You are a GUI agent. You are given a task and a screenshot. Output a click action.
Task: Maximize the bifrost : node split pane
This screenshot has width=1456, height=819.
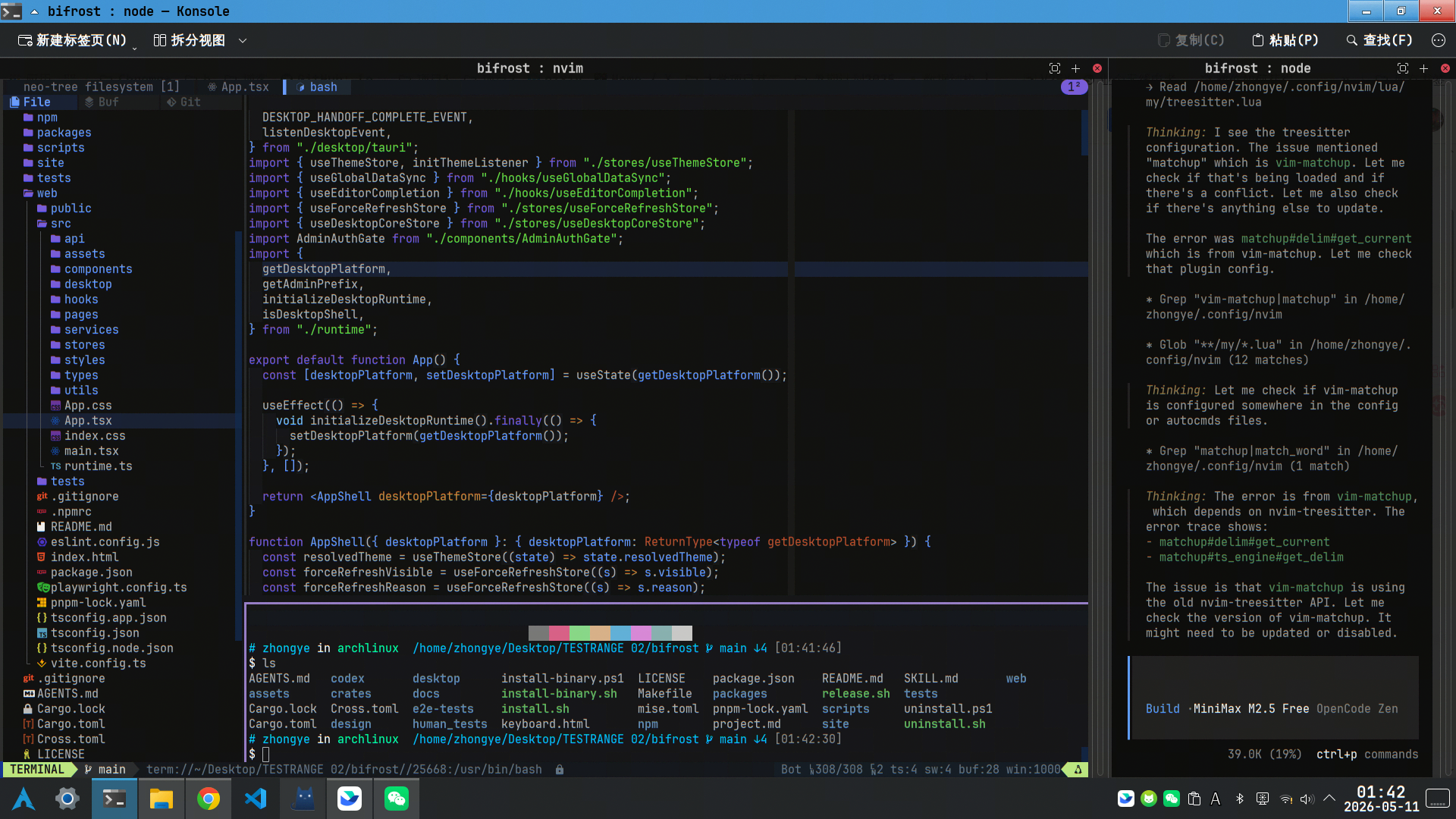click(1403, 68)
